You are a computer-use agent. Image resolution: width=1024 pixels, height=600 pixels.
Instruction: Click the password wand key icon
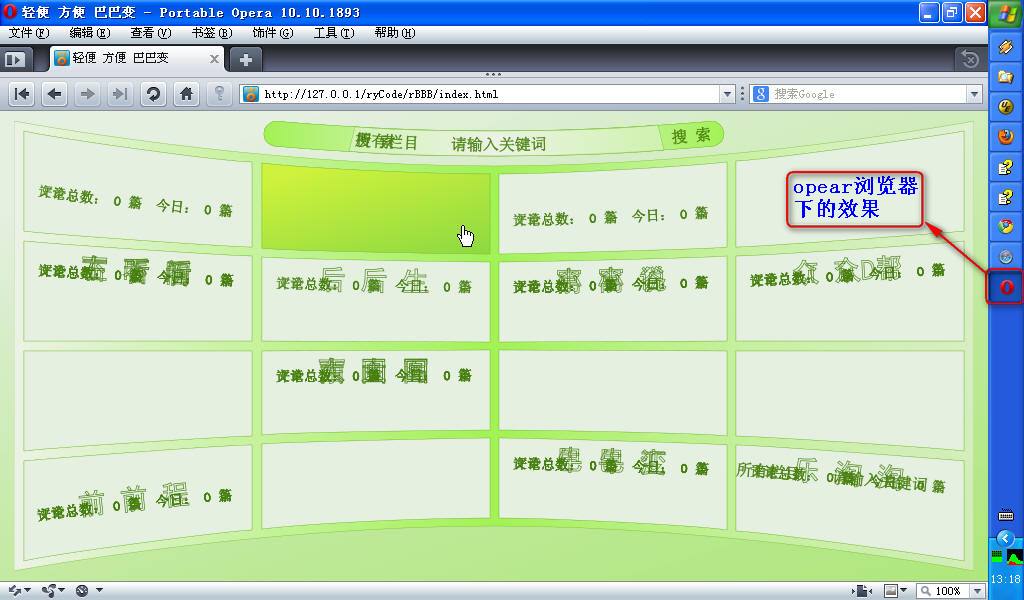point(219,94)
